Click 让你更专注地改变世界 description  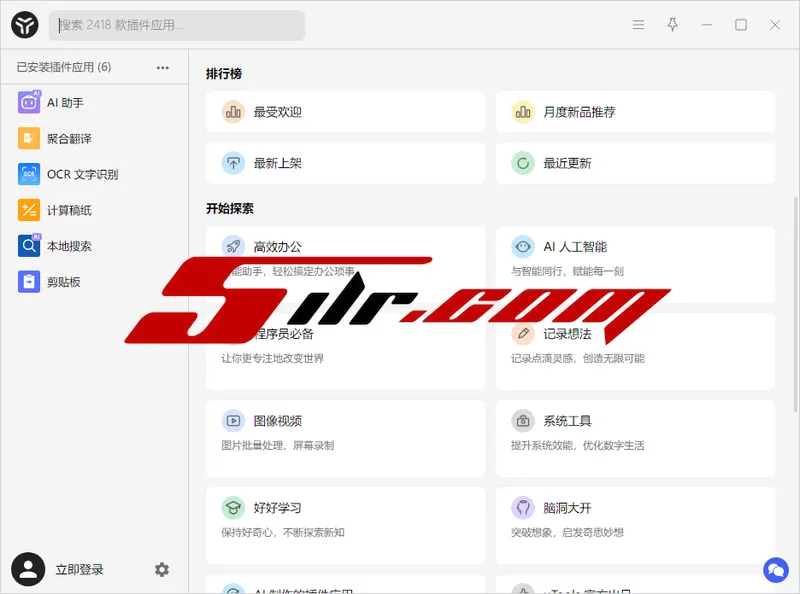[x=272, y=358]
